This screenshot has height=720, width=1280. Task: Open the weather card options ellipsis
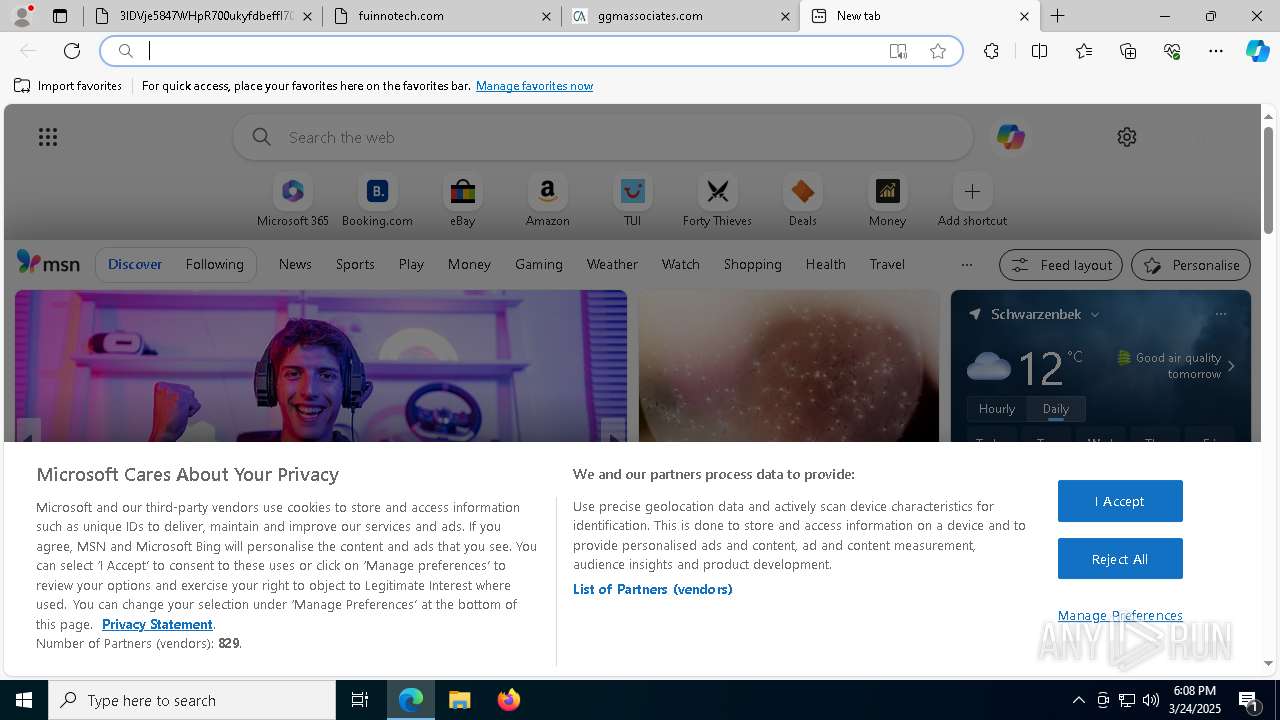1220,314
